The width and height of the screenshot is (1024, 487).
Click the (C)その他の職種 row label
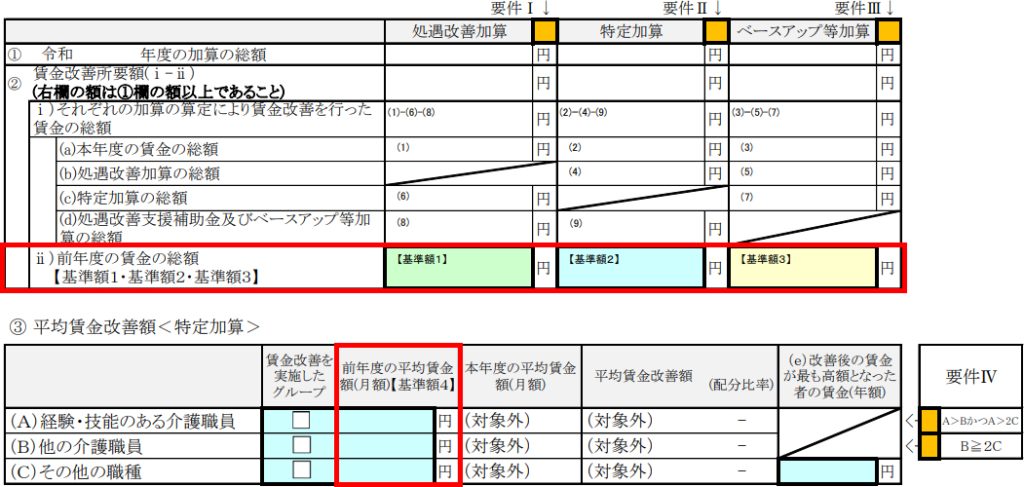(76, 471)
